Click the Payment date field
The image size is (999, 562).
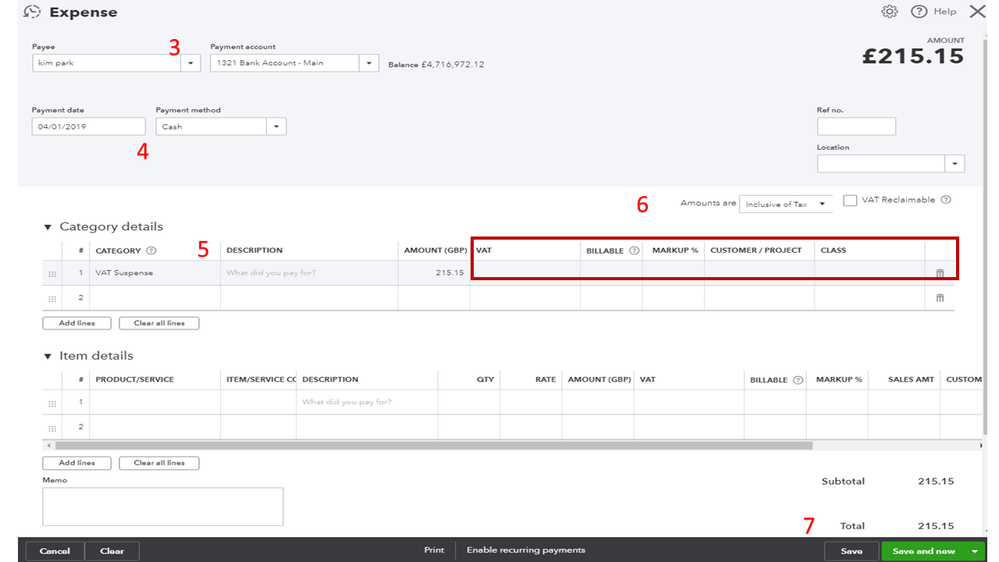(x=89, y=126)
